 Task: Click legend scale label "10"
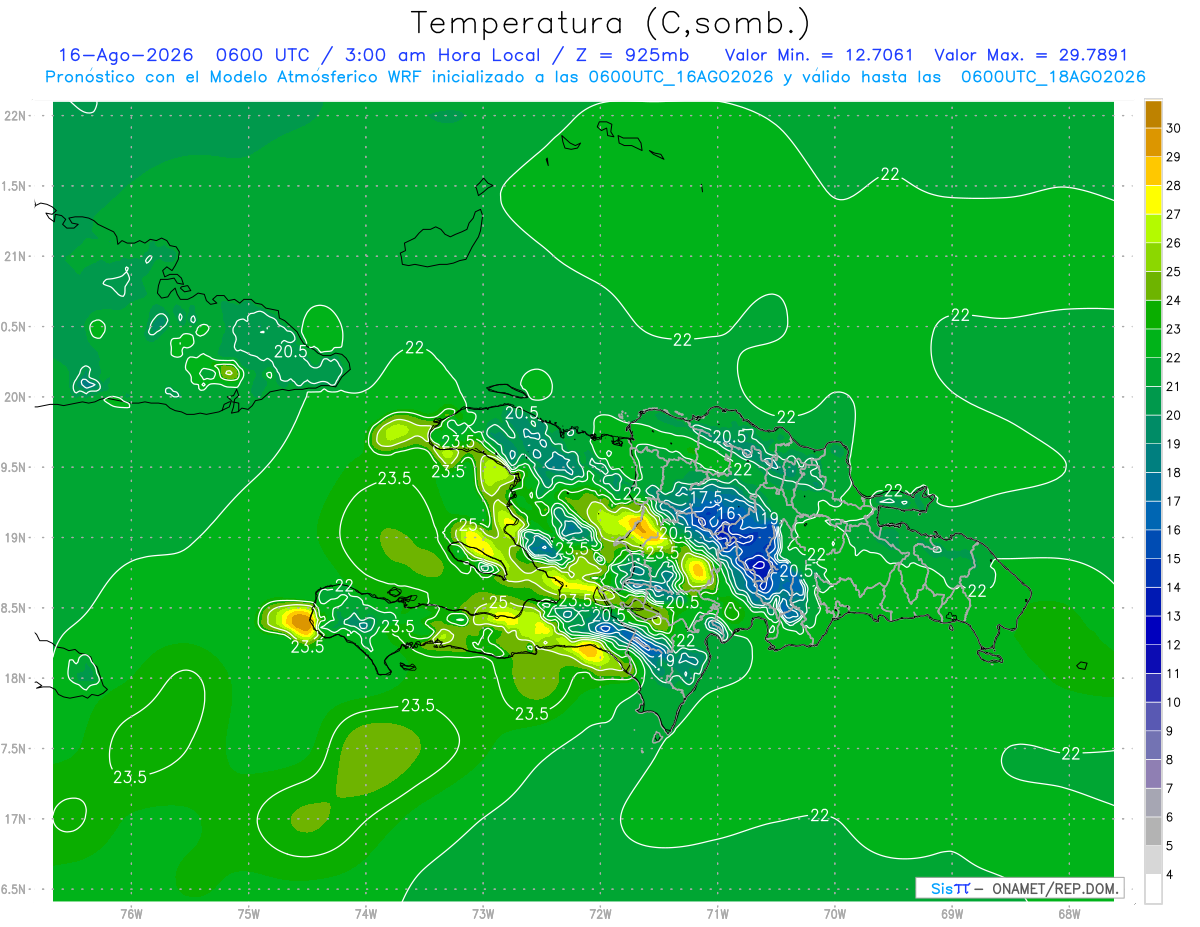[1174, 702]
